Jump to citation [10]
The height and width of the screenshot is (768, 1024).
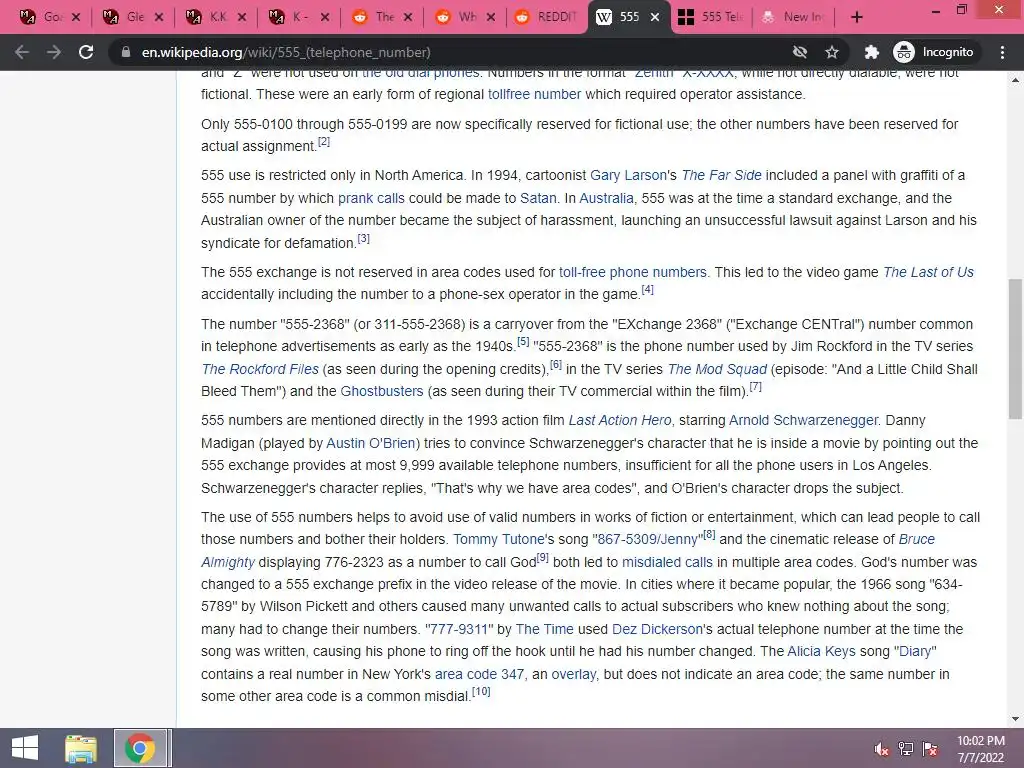point(481,692)
